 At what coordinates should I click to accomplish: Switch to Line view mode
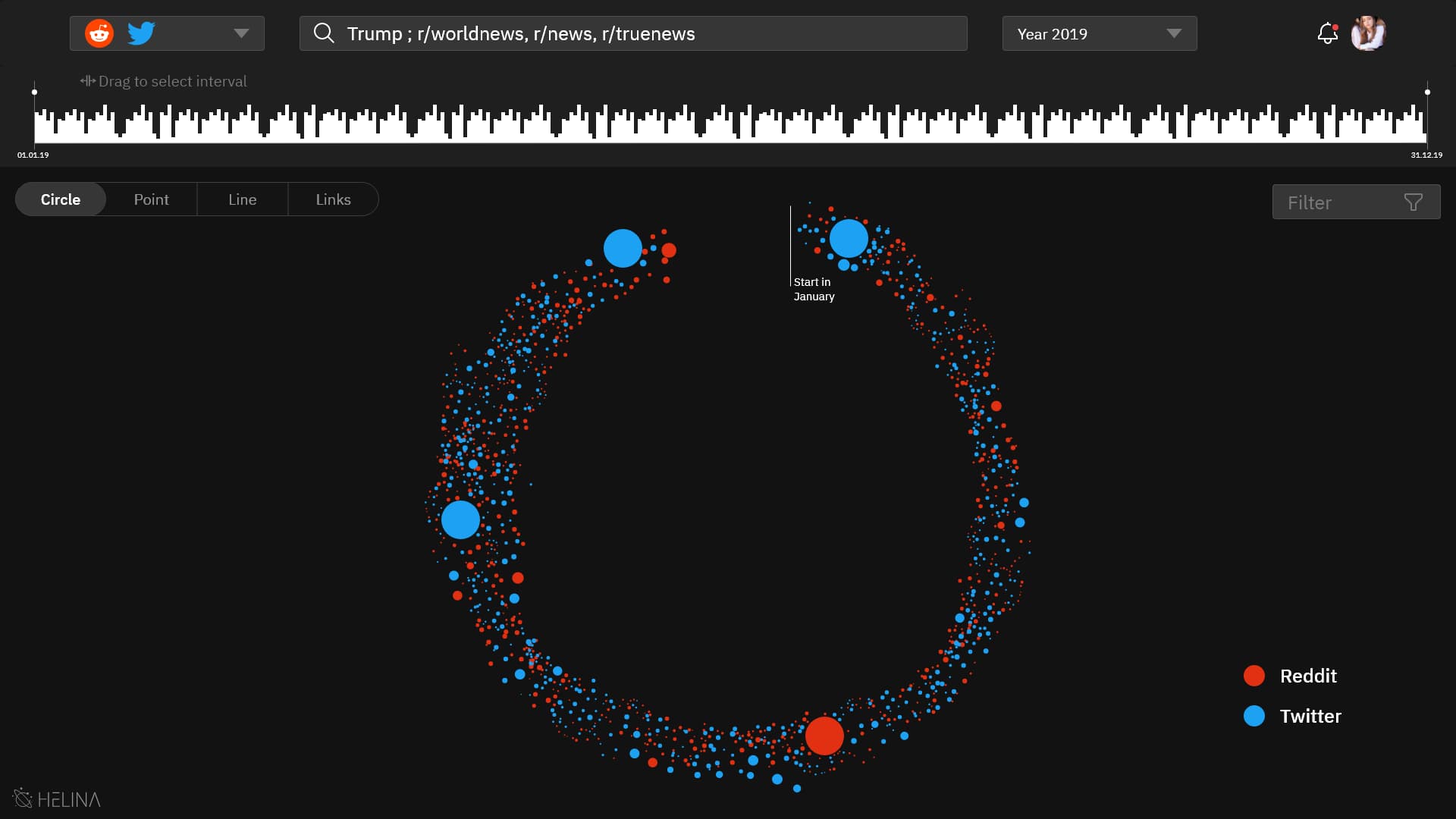point(243,199)
